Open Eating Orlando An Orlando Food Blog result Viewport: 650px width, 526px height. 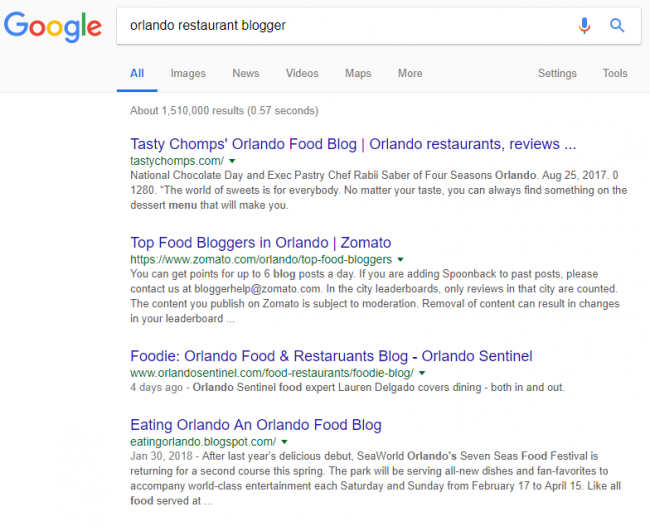coord(255,425)
